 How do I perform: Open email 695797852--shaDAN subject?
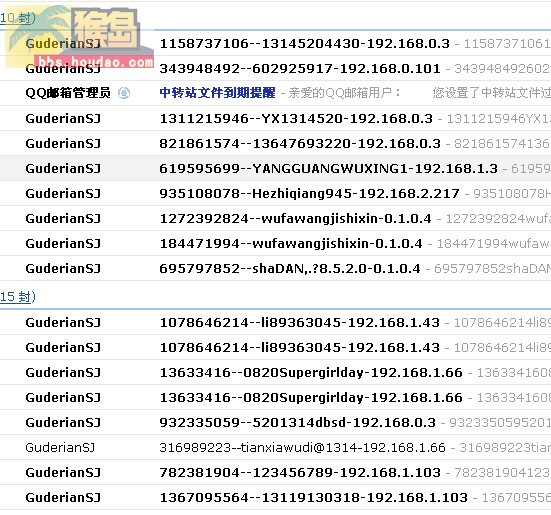click(290, 269)
